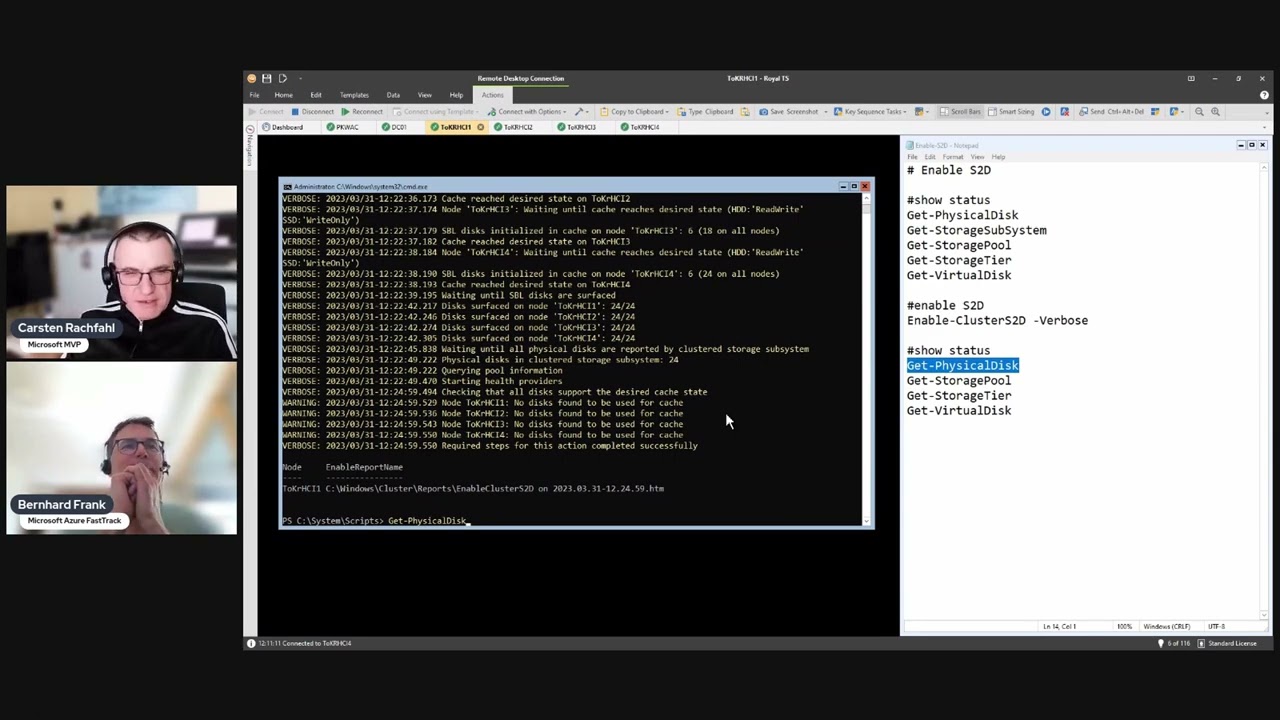Open the Key Sequence Tasks dropdown

pyautogui.click(x=872, y=112)
